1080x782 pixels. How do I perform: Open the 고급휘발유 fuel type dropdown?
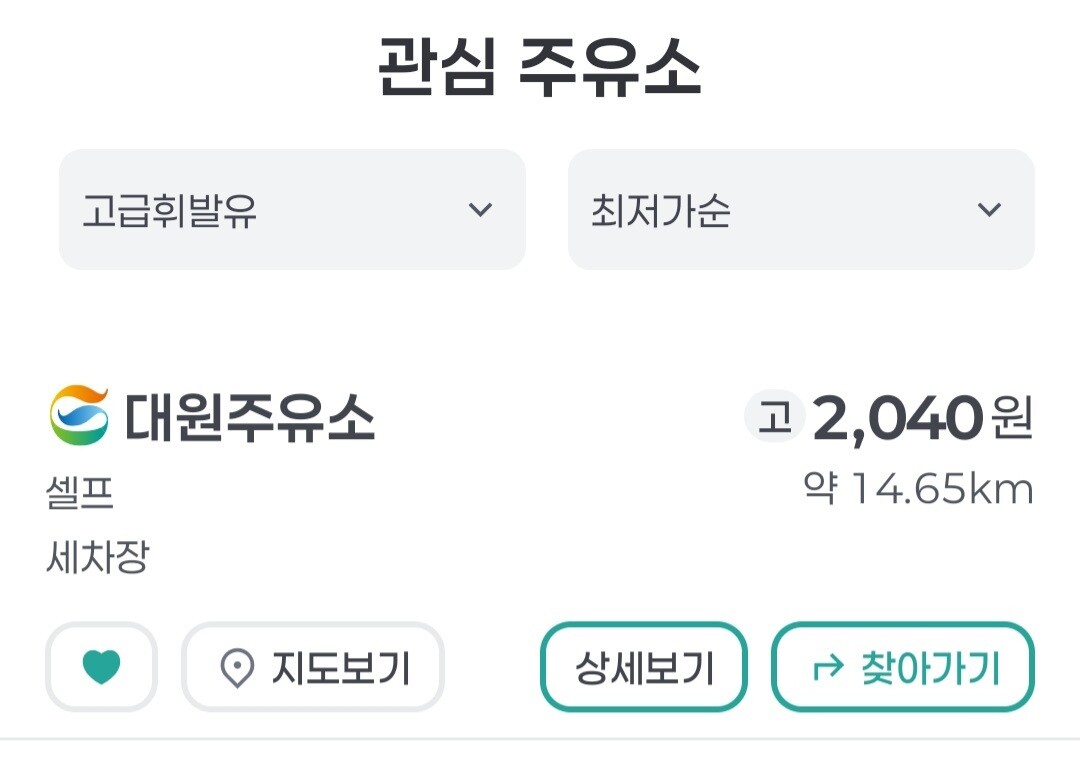tap(292, 210)
